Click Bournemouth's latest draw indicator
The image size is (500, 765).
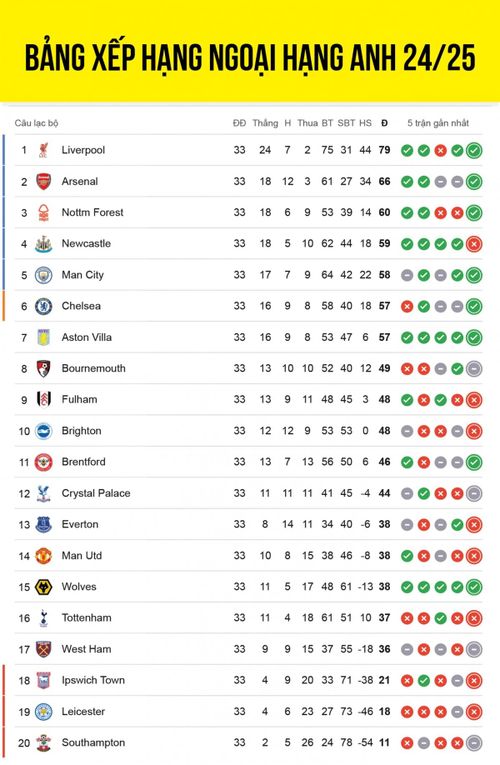tap(474, 368)
